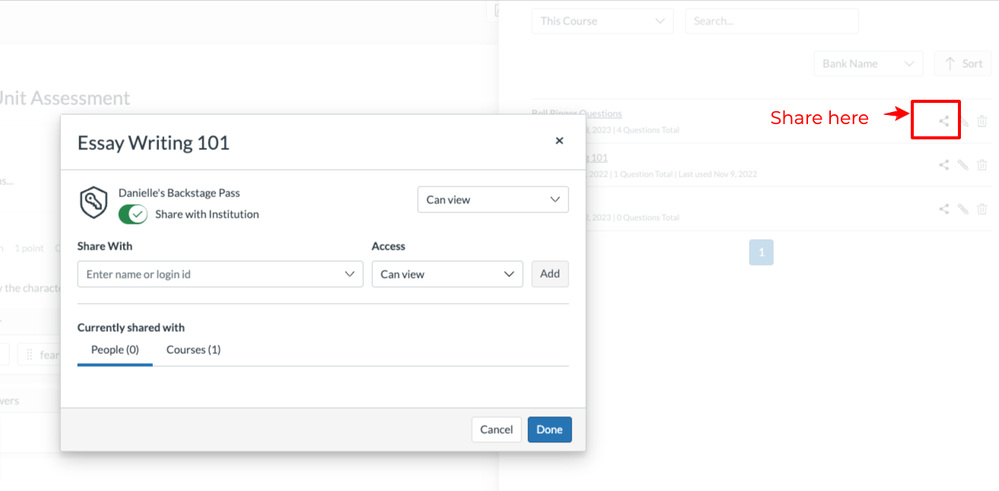This screenshot has width=999, height=491.
Task: Toggle Share with Institution switch
Action: click(x=133, y=214)
